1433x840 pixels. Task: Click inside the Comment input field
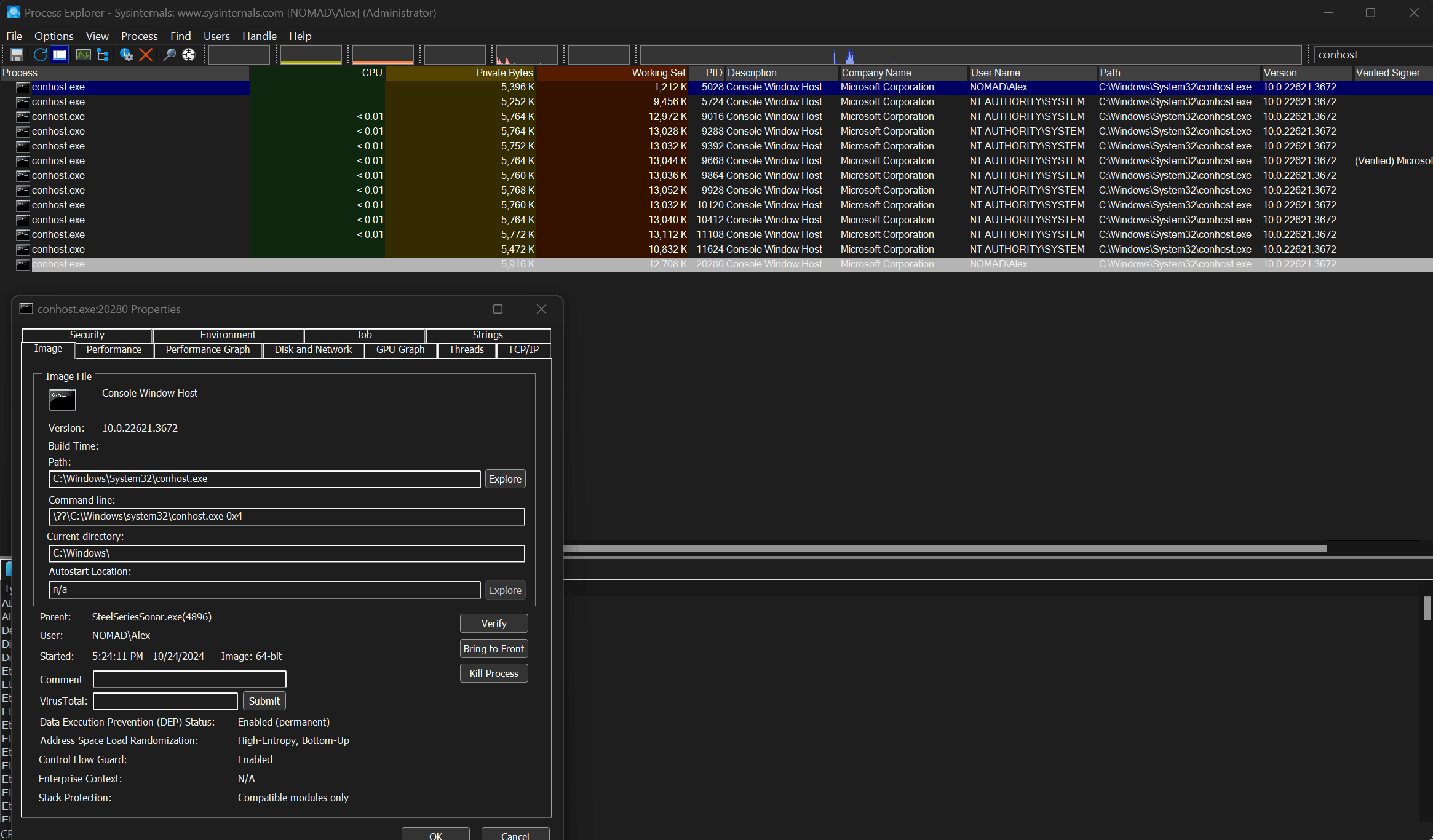(189, 680)
